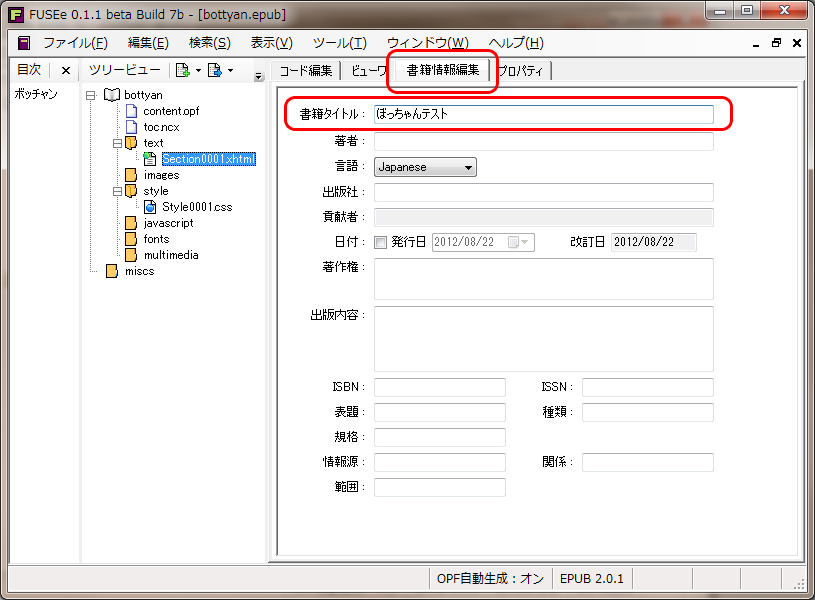
Task: Switch to the プロパティ tab
Action: coord(520,70)
